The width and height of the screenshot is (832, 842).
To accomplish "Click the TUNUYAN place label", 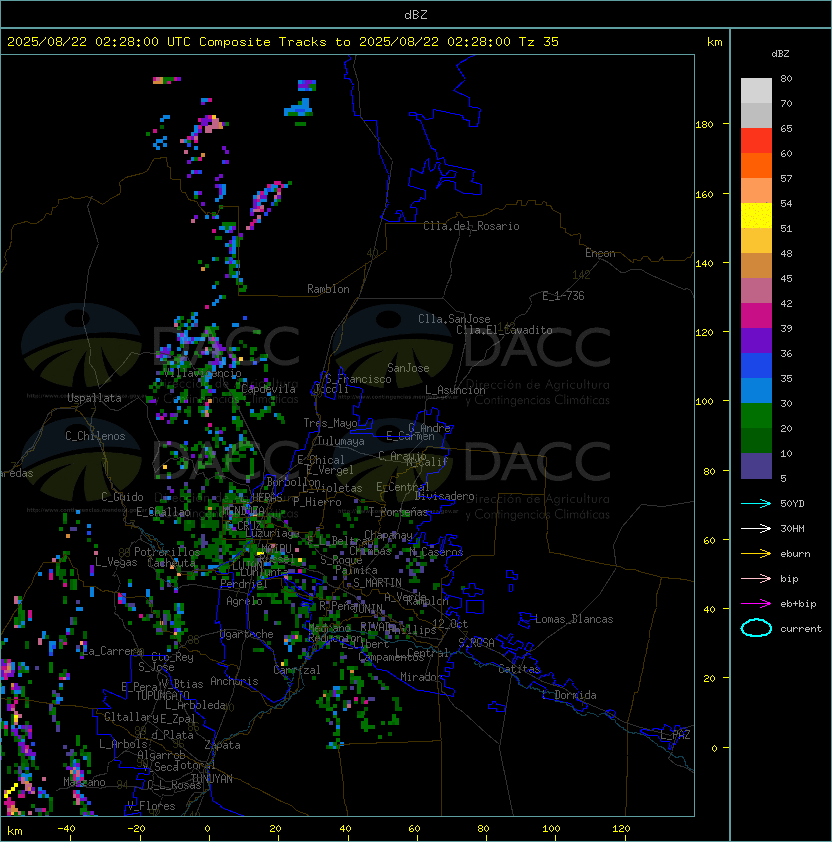I will [x=212, y=779].
